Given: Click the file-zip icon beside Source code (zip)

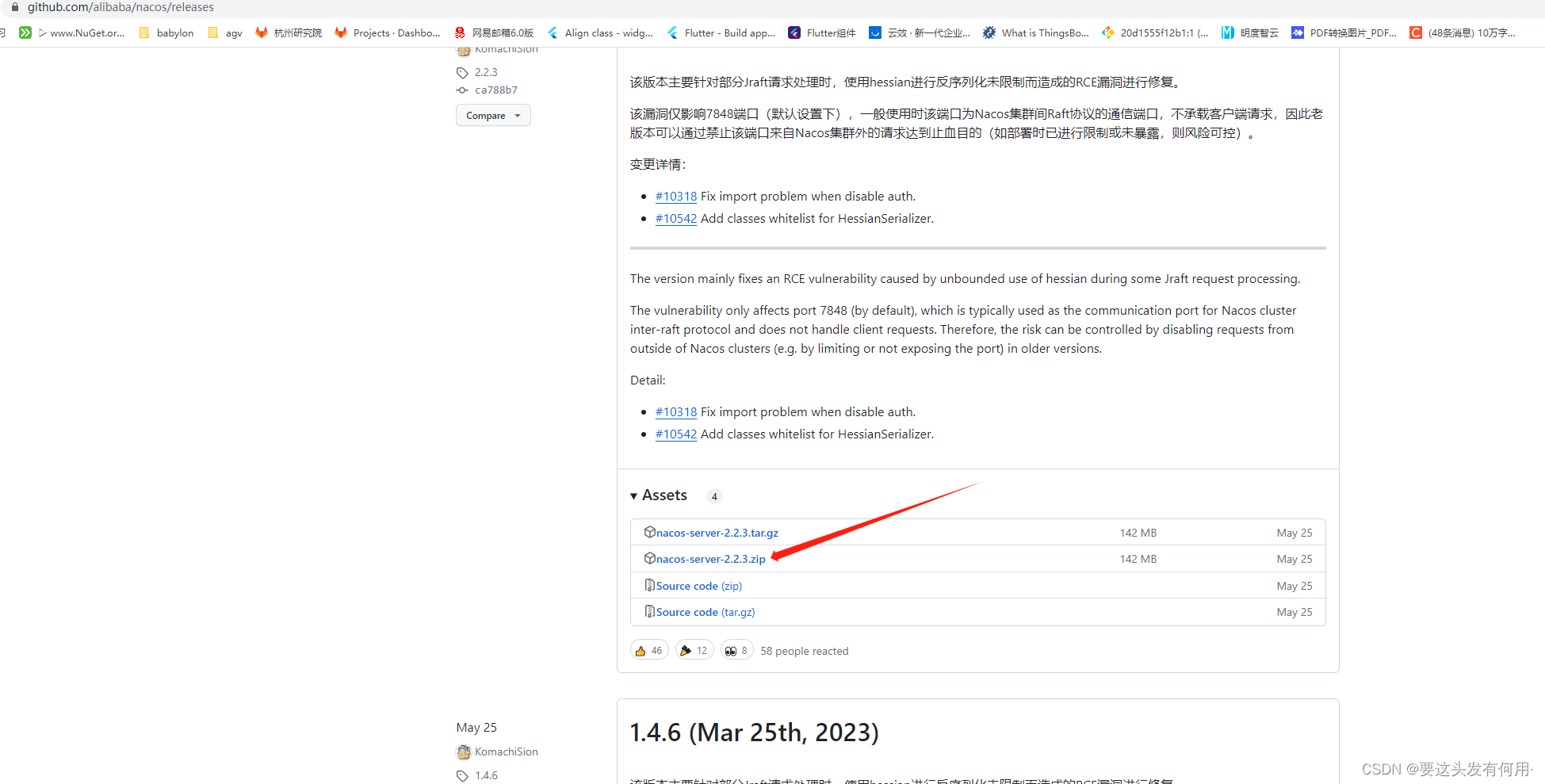Looking at the screenshot, I should click(x=650, y=585).
